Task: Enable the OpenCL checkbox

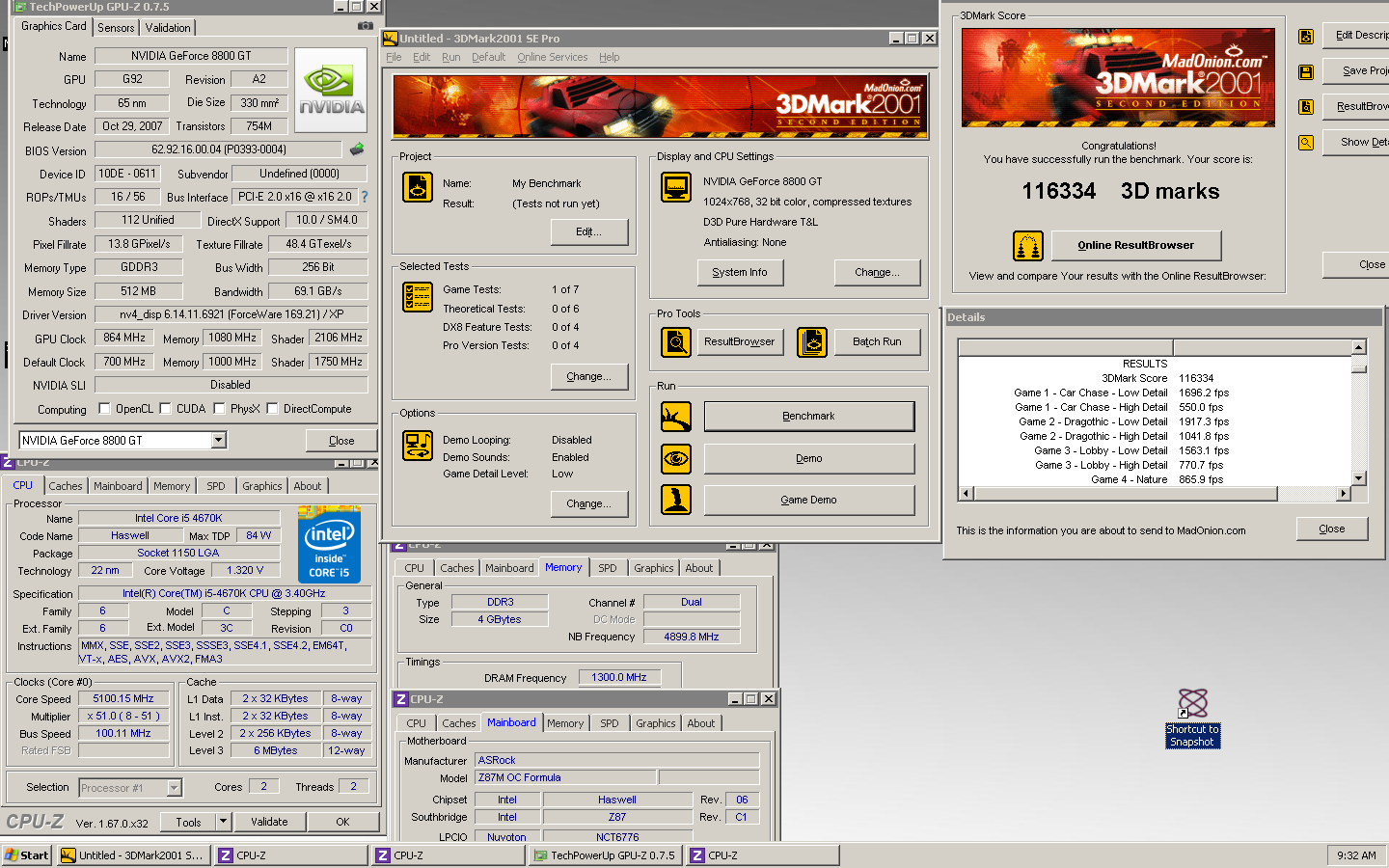Action: (x=104, y=408)
